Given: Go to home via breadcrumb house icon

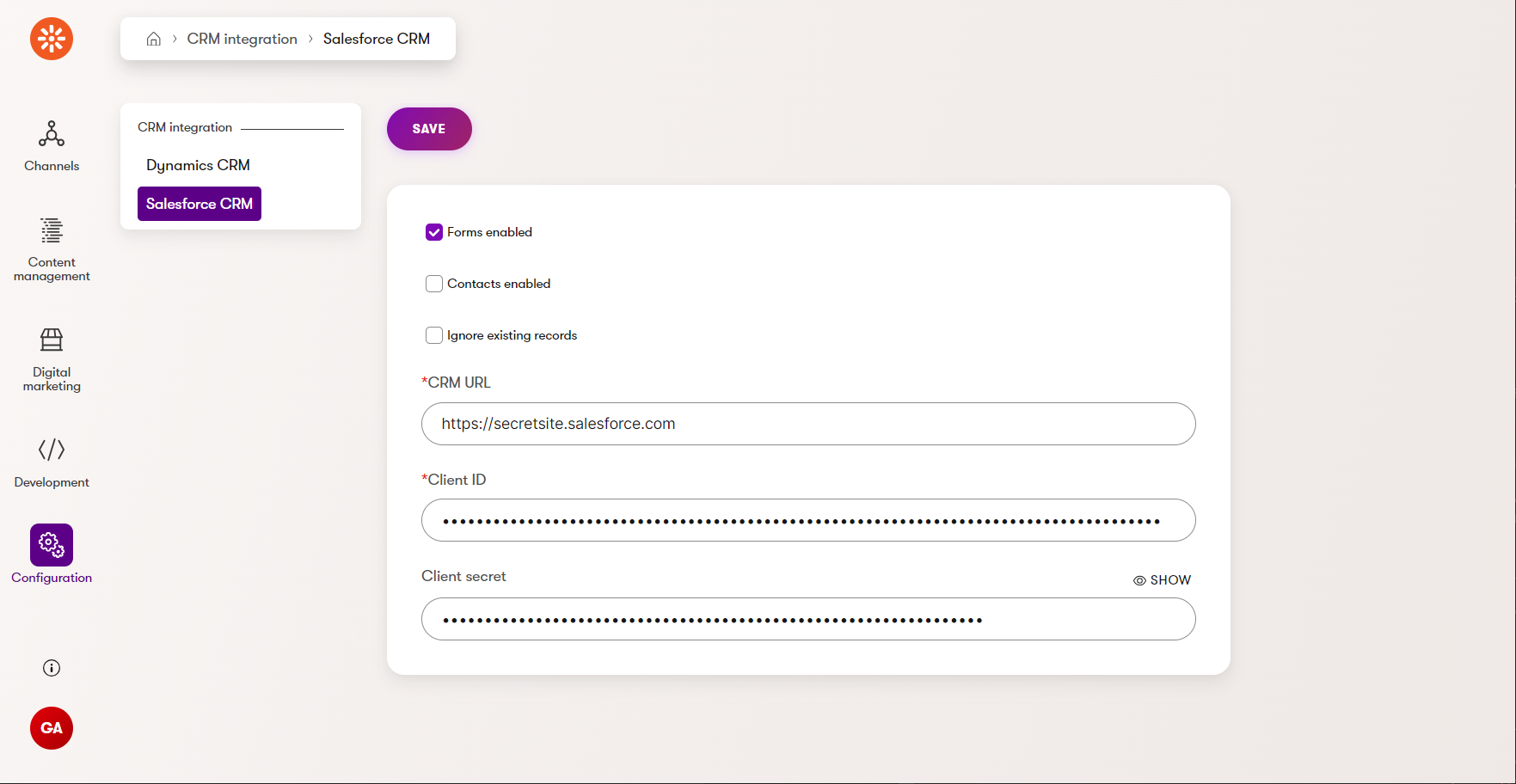Looking at the screenshot, I should pyautogui.click(x=154, y=39).
